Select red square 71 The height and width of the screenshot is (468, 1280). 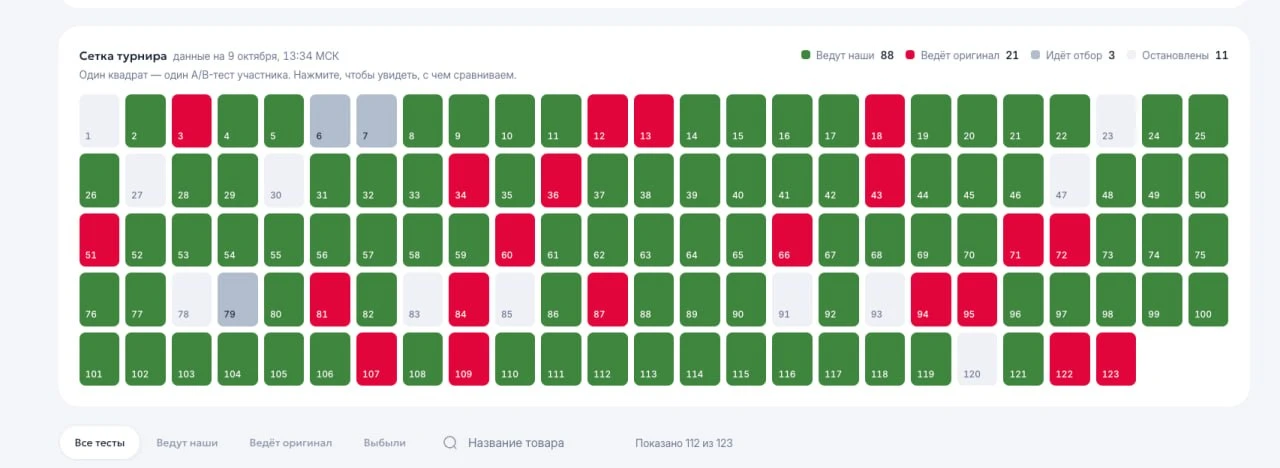click(1023, 240)
